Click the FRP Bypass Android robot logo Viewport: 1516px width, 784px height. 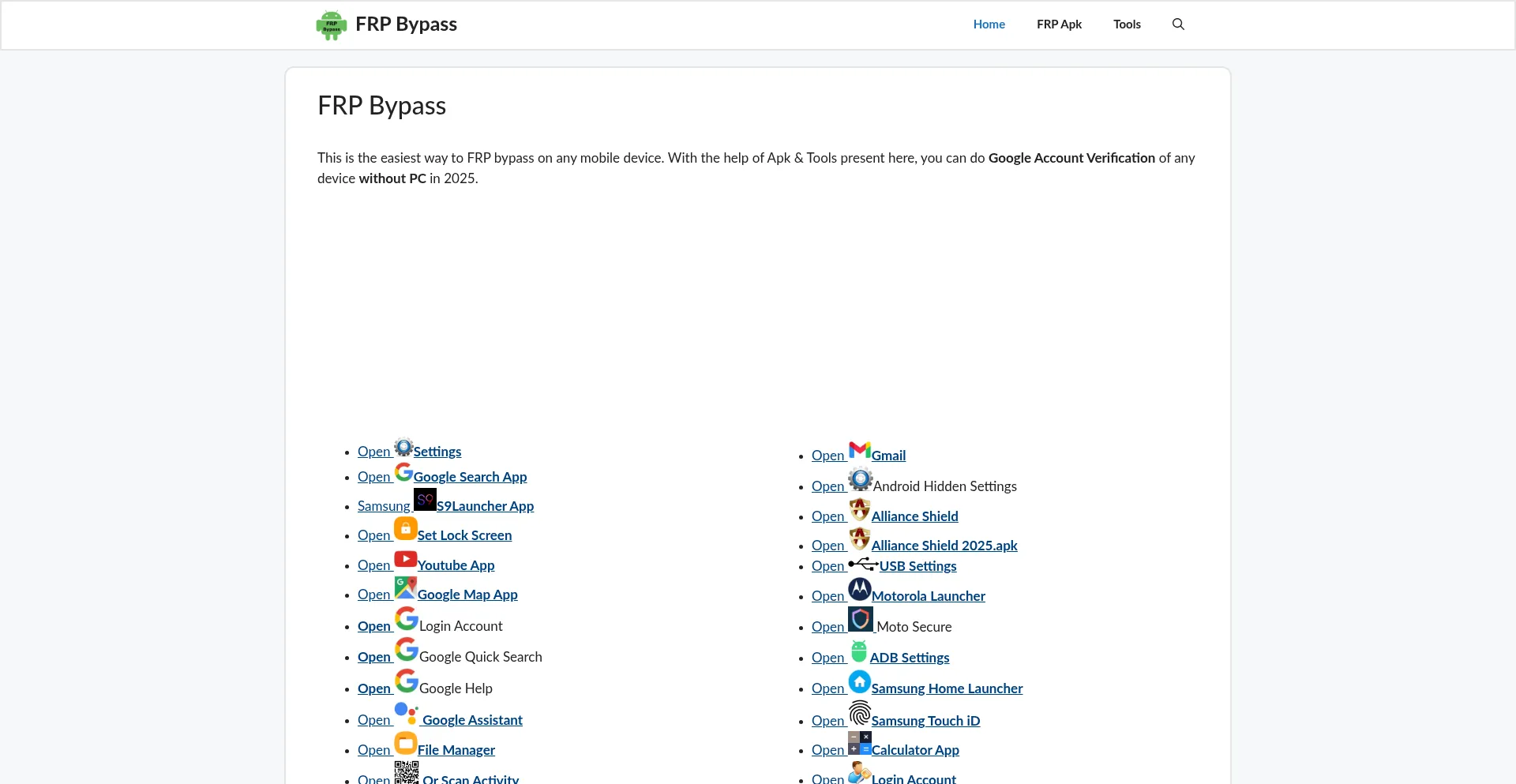pos(332,24)
